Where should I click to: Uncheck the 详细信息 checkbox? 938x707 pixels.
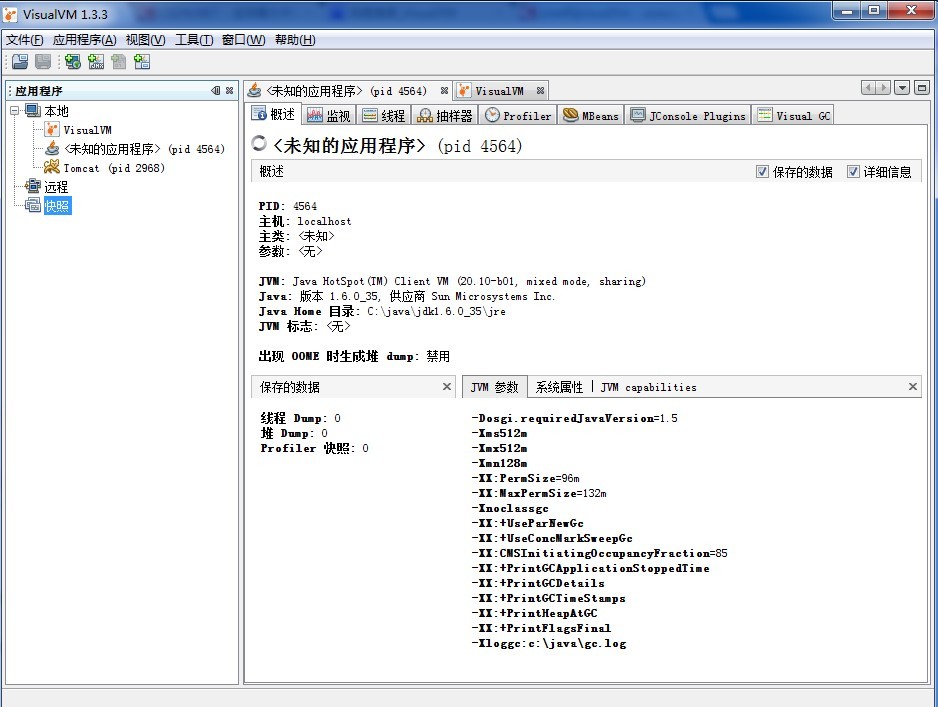tap(853, 172)
